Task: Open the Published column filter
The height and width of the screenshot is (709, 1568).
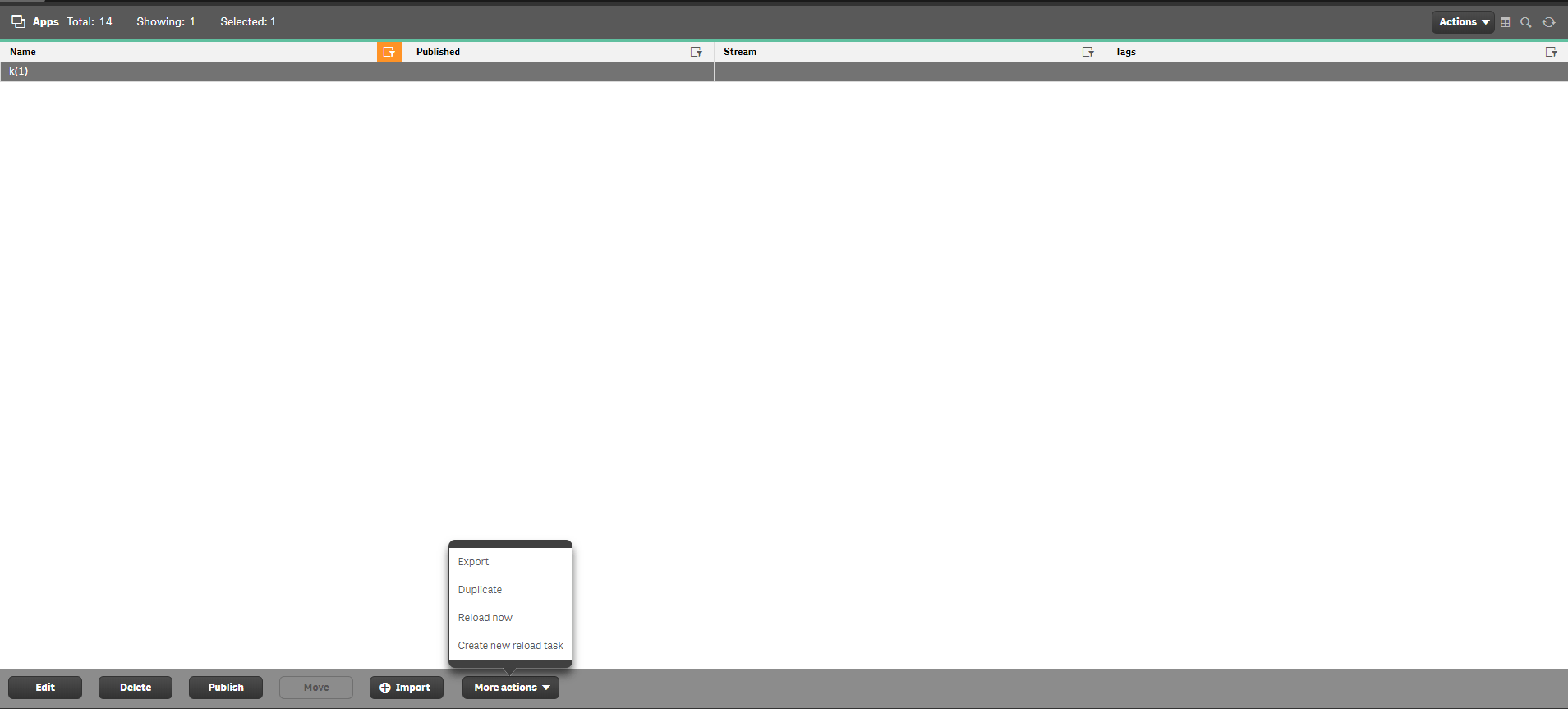Action: click(x=697, y=52)
